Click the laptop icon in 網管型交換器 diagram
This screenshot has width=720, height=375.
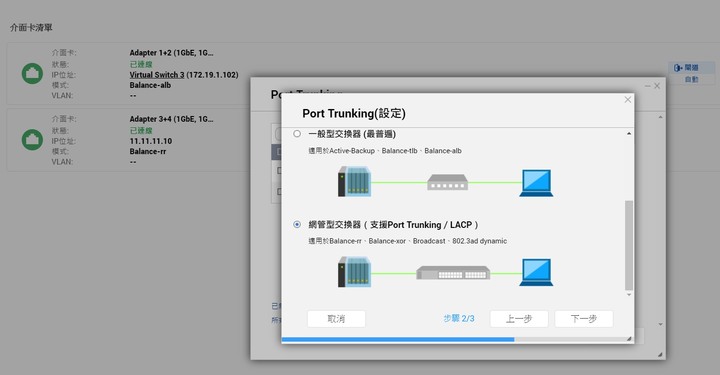click(x=536, y=272)
